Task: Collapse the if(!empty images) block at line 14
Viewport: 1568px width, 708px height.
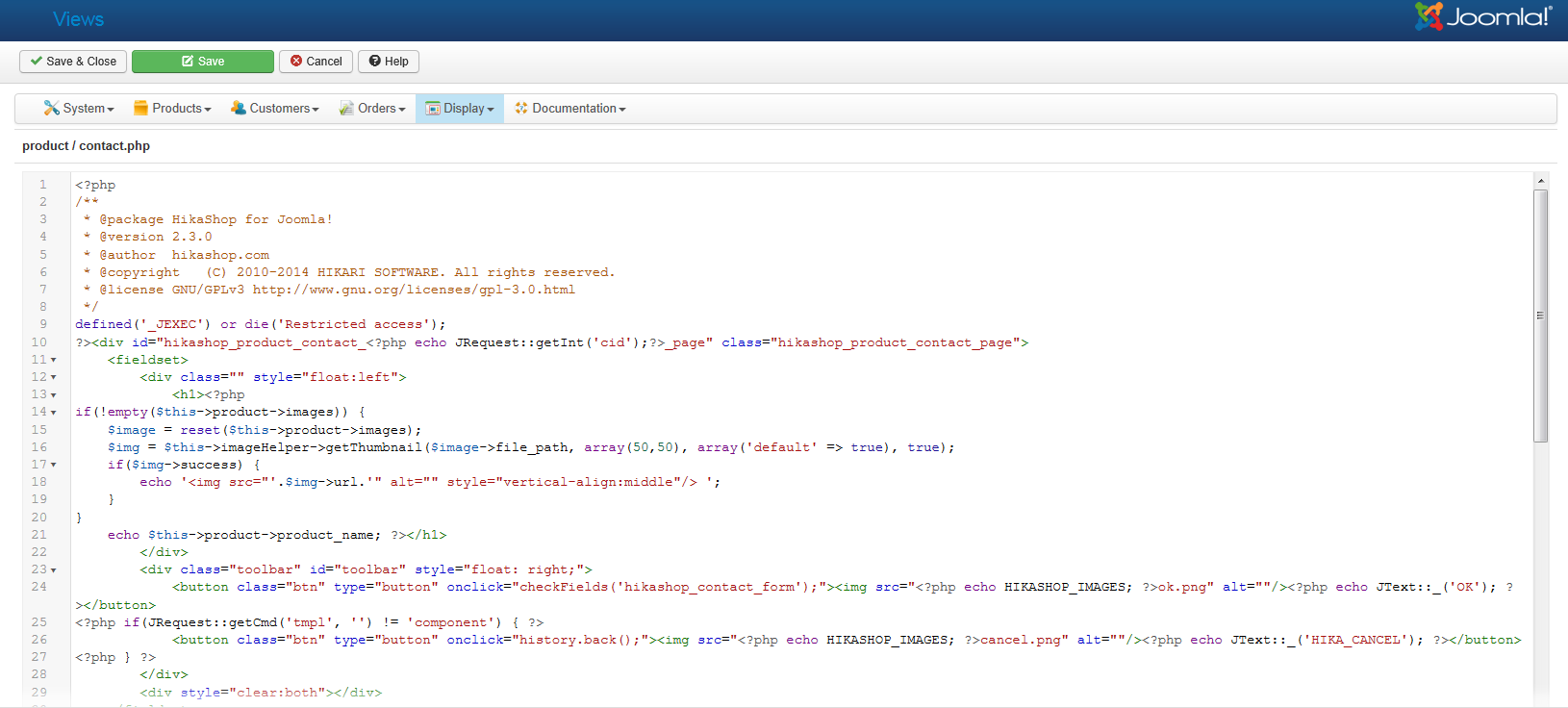Action: [x=53, y=413]
